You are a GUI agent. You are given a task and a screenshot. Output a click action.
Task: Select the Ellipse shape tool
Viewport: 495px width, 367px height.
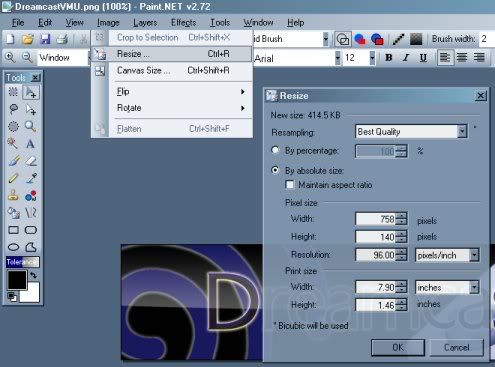[13, 247]
